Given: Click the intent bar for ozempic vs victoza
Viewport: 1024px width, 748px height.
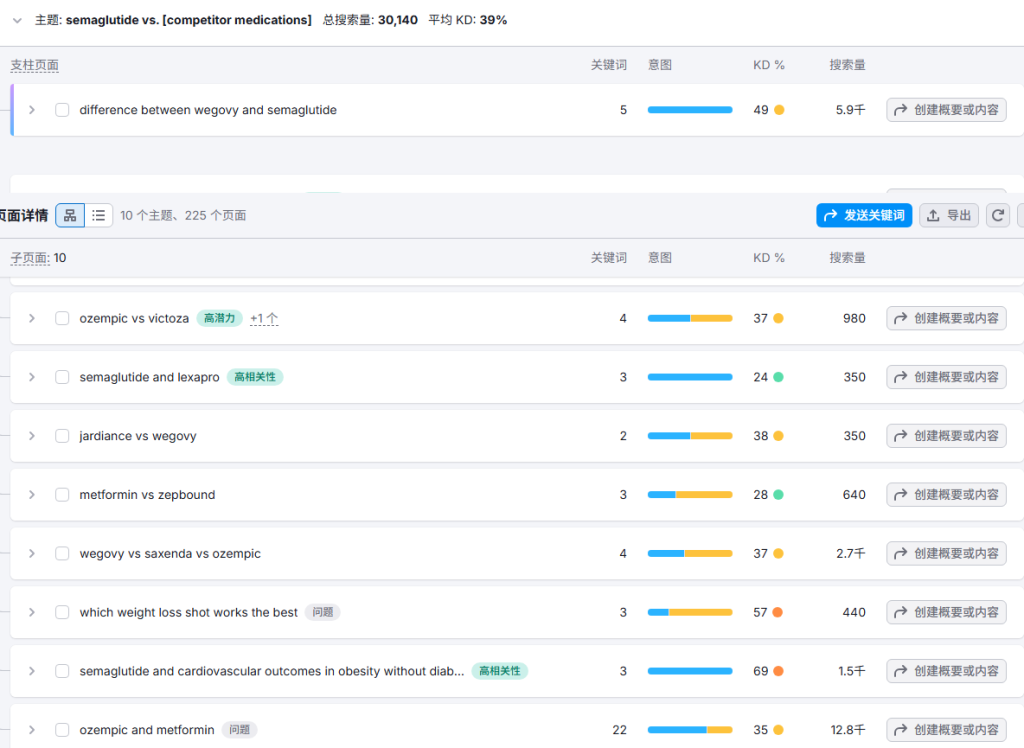Looking at the screenshot, I should [690, 318].
